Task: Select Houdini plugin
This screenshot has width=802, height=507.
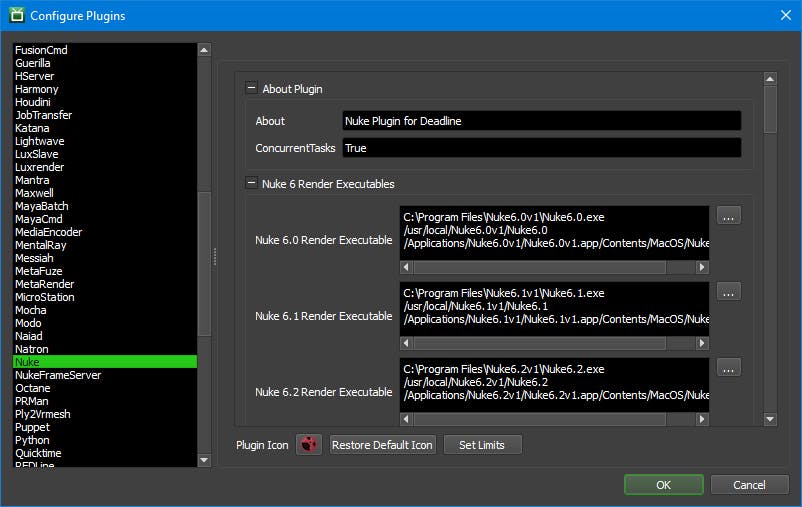Action: click(105, 102)
